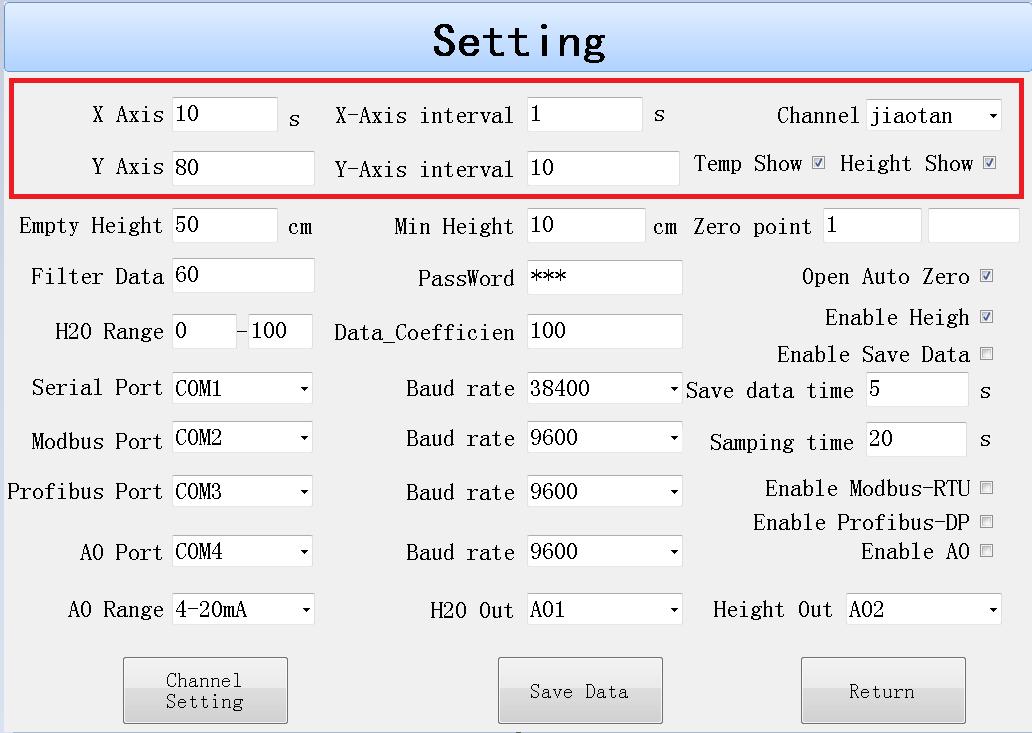Expand the AO Range 4-20mA dropdown
The image size is (1032, 733).
[x=242, y=609]
